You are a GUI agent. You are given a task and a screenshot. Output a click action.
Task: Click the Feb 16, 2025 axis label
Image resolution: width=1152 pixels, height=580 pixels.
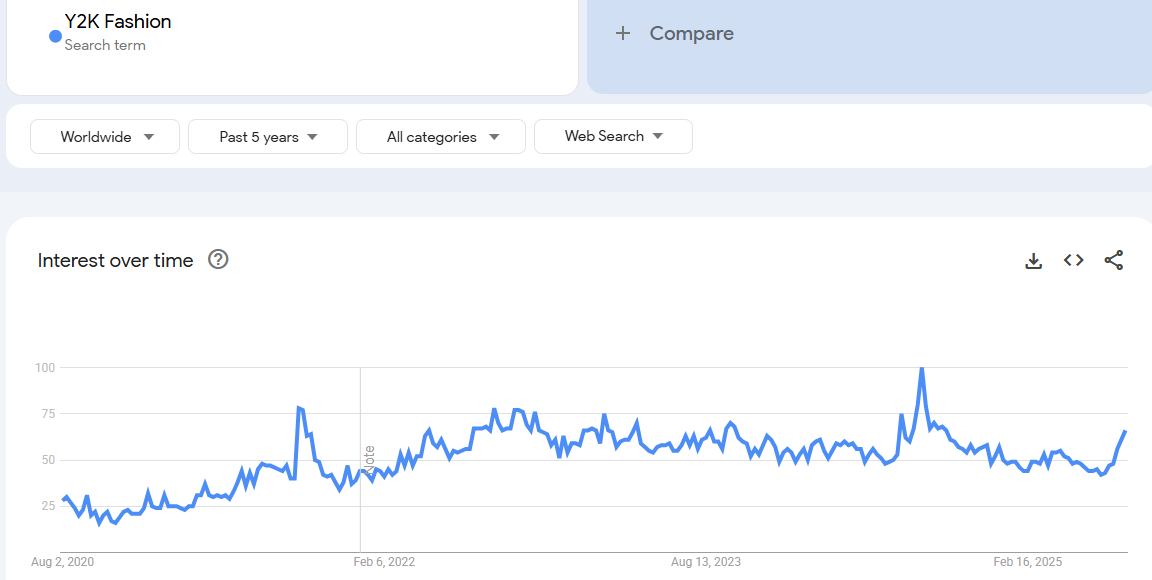pos(1028,562)
